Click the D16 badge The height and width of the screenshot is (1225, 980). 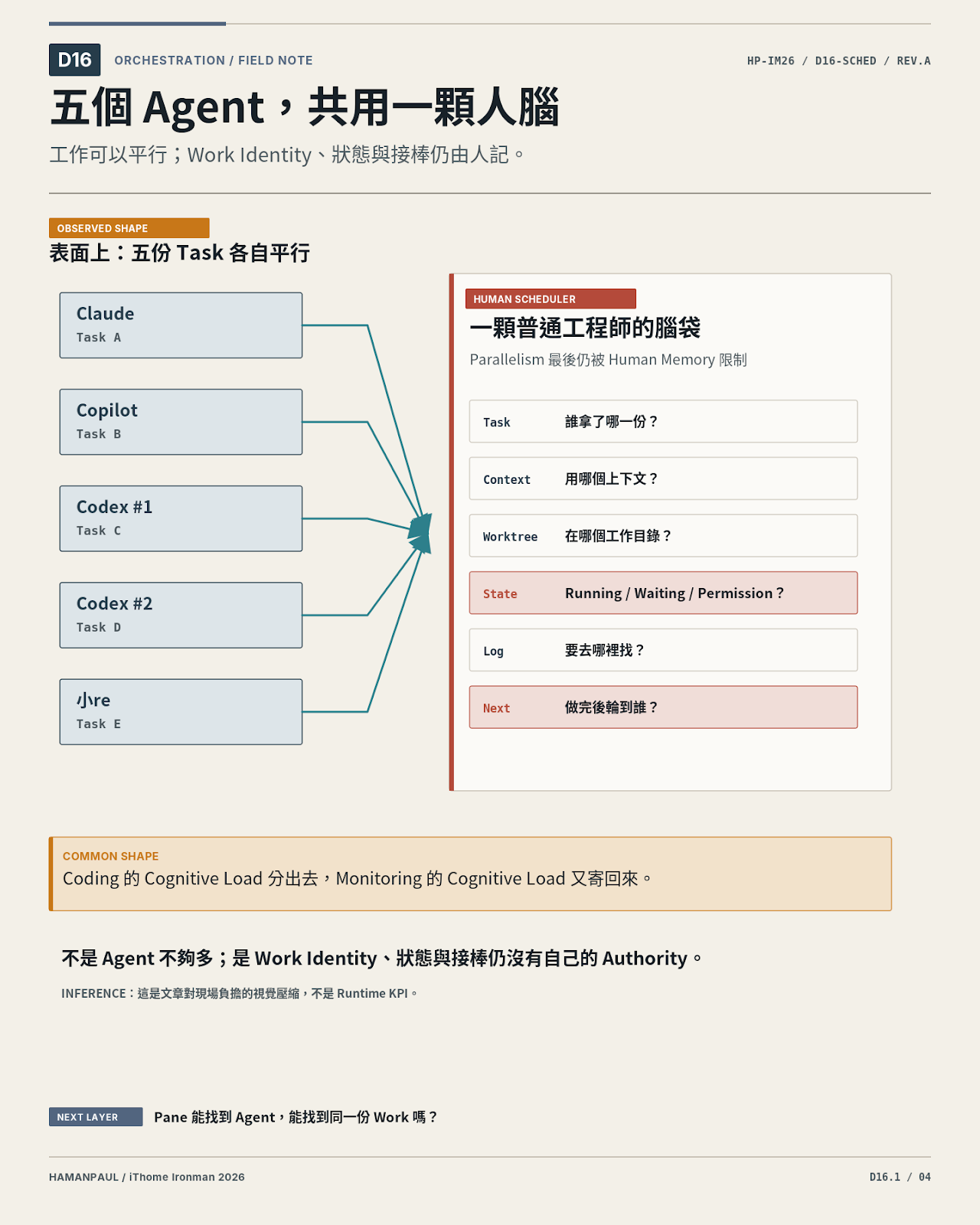[x=74, y=60]
